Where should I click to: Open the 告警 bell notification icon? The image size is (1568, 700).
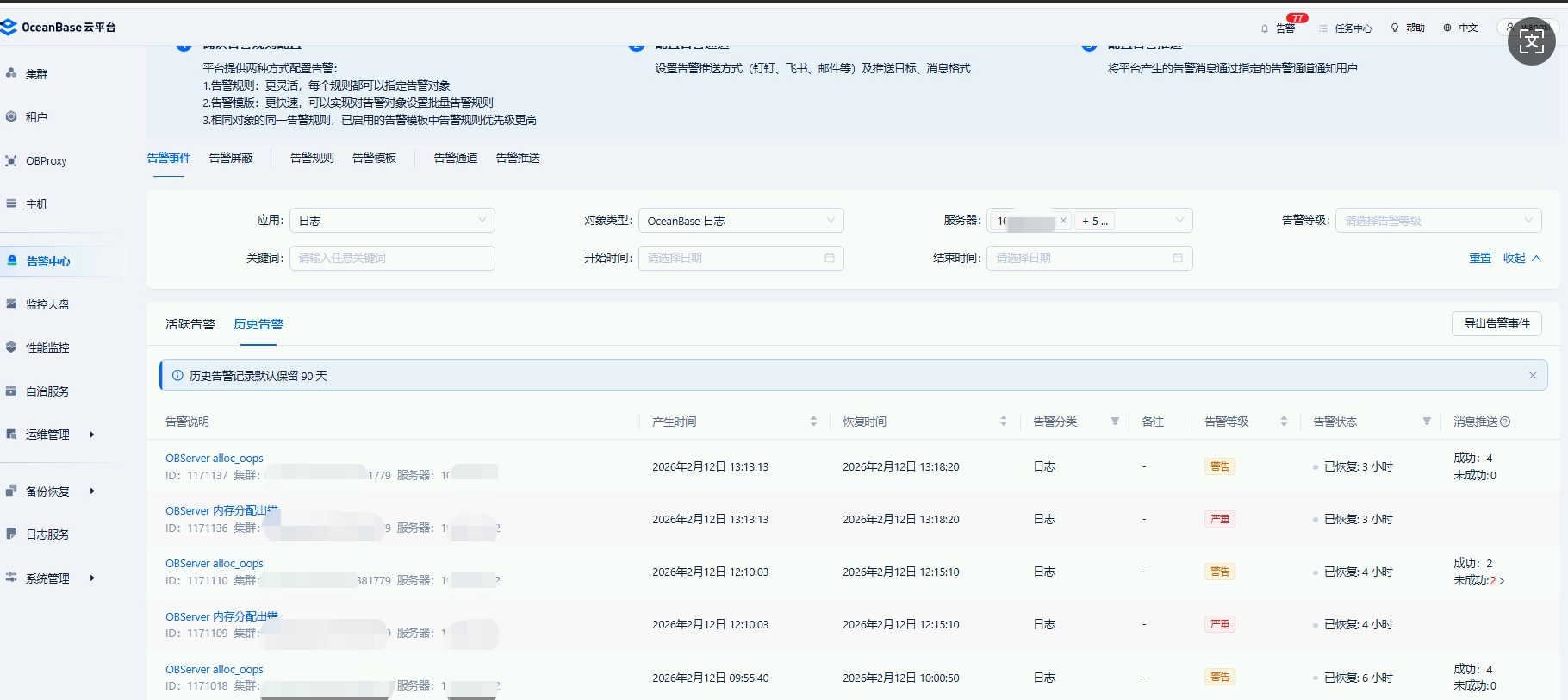click(x=1265, y=28)
